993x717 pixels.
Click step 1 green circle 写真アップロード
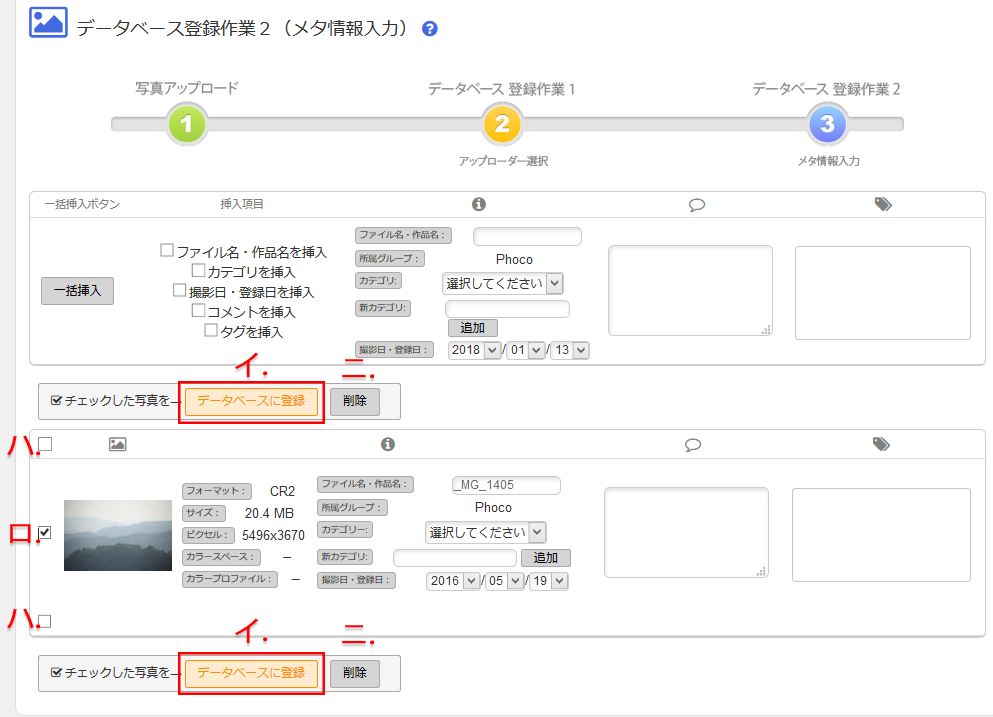[187, 125]
